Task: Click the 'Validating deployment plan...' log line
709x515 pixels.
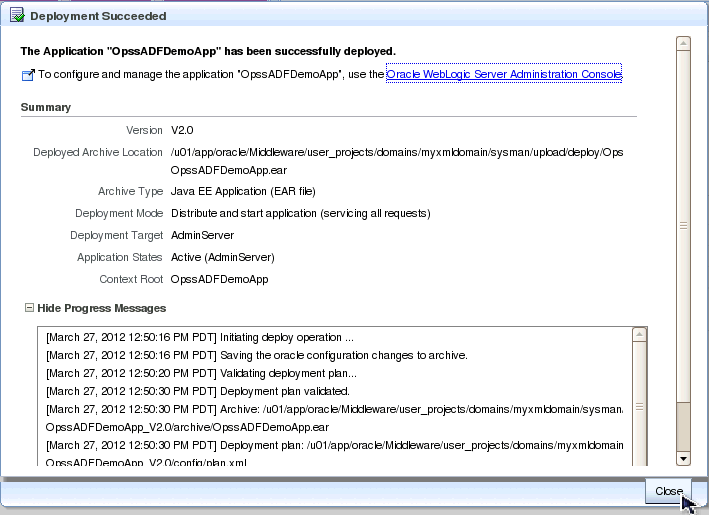Action: coord(201,373)
